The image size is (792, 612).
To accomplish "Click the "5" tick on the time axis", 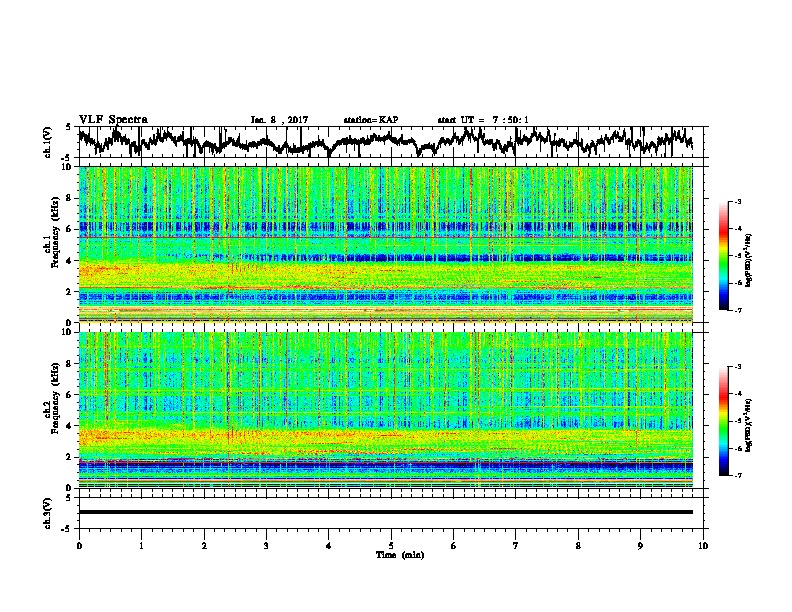I will pos(391,546).
